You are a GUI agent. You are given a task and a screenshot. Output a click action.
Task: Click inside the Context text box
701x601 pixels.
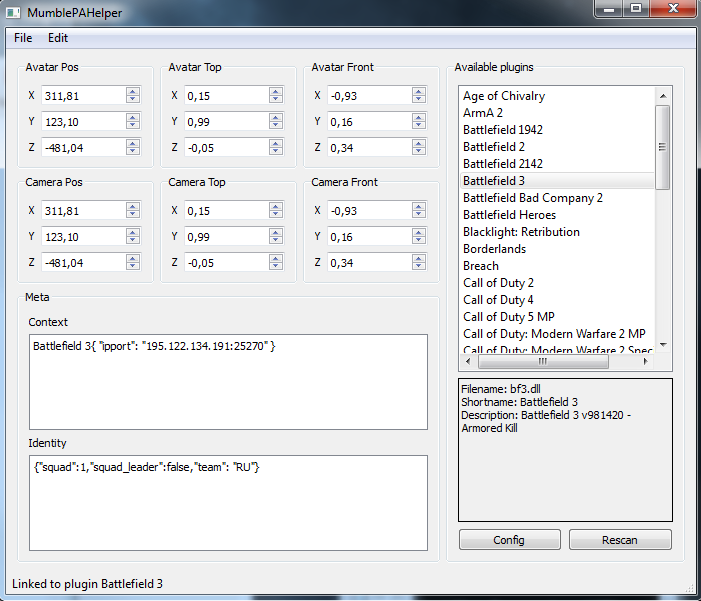point(228,382)
